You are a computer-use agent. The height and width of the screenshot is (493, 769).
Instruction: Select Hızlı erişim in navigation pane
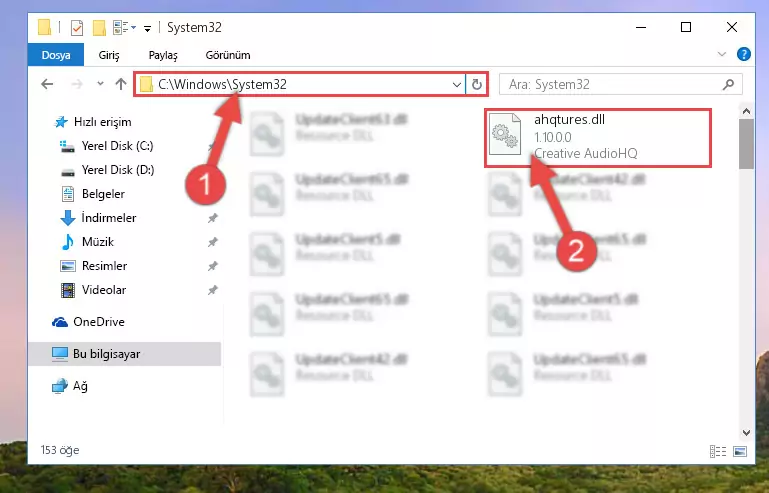[103, 122]
